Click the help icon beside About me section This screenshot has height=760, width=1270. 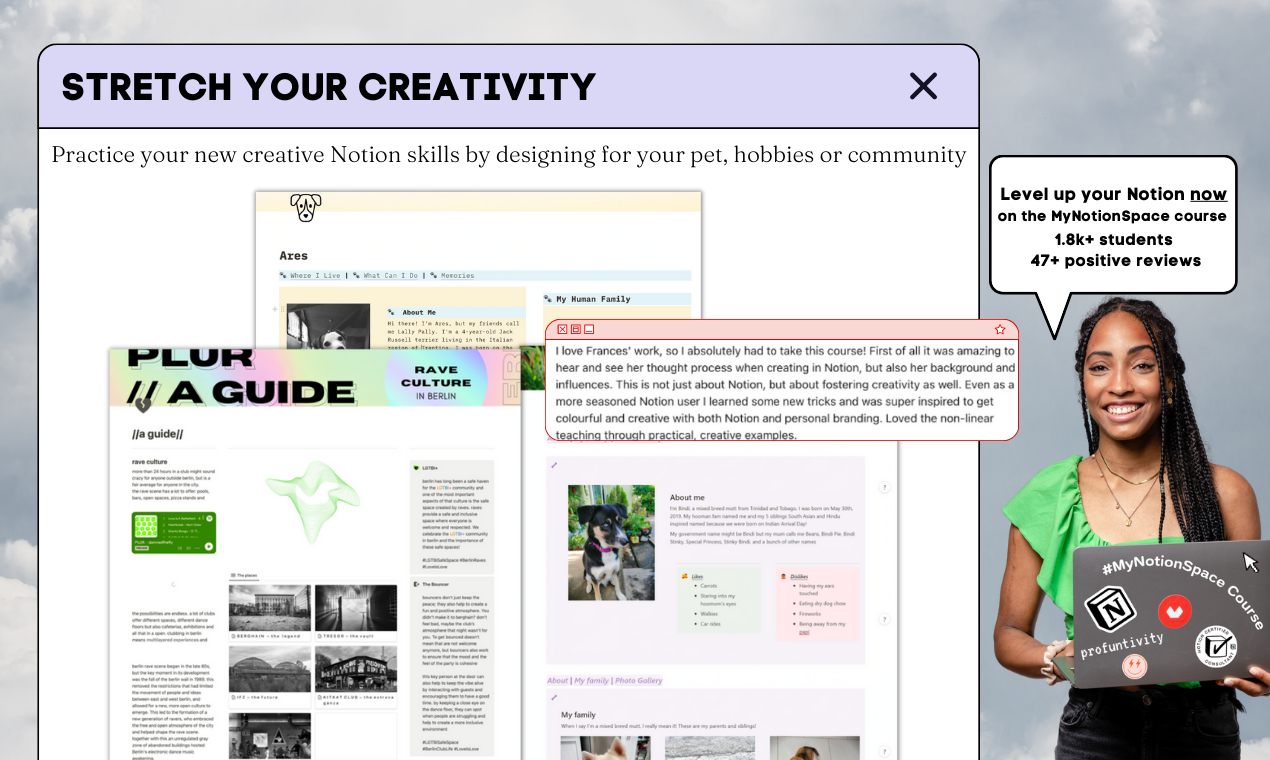click(x=884, y=487)
